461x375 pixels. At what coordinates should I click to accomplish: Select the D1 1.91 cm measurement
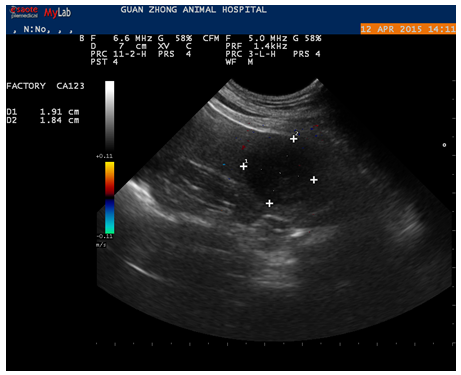(x=43, y=112)
